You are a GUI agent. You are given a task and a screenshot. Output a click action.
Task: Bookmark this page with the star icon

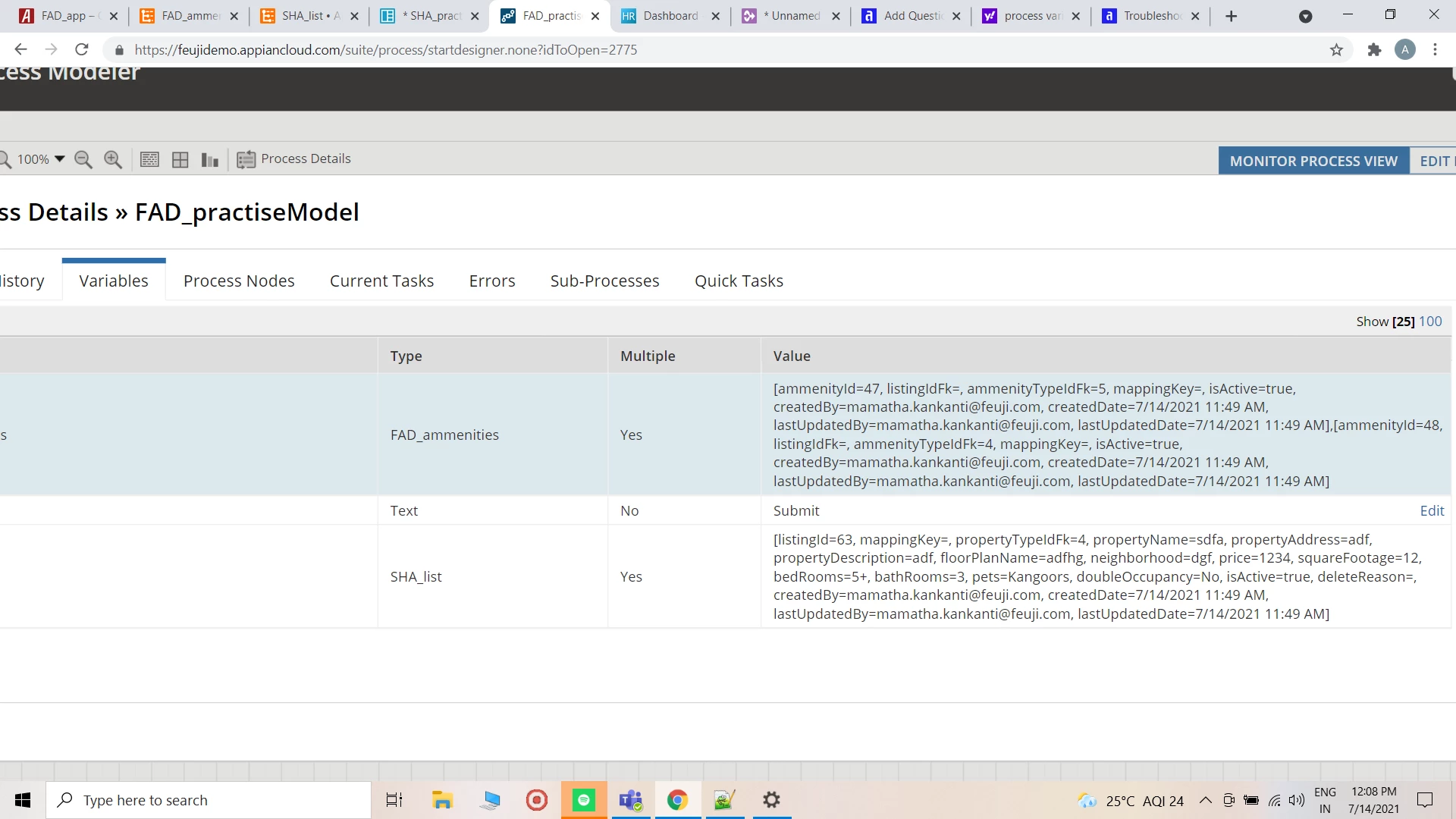[1336, 50]
